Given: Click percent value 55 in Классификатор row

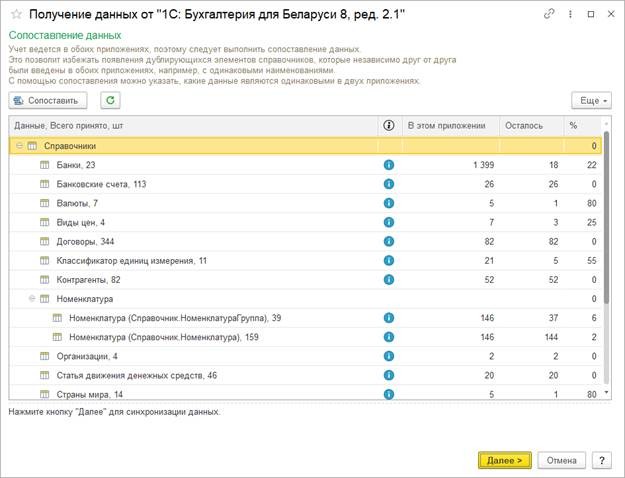Looking at the screenshot, I should tap(592, 260).
